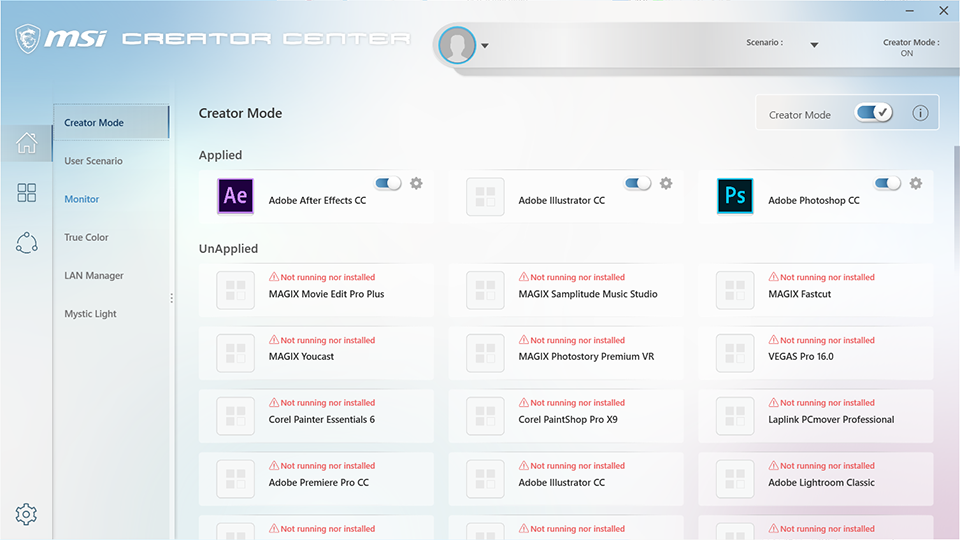Click Not running warning above Adobe Lightroom Classic
This screenshot has width=960, height=540.
(821, 466)
